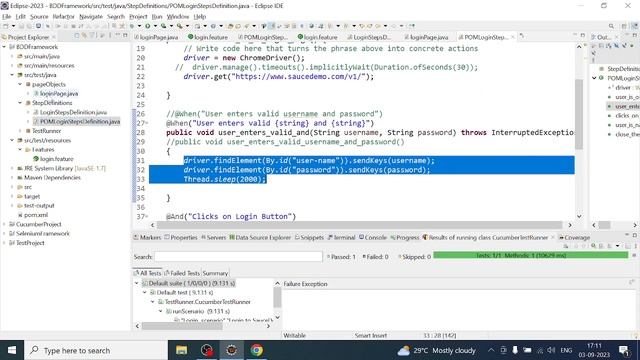Toggle the Passed: 1 filter
Screen dimensions: 640x360
pos(341,257)
